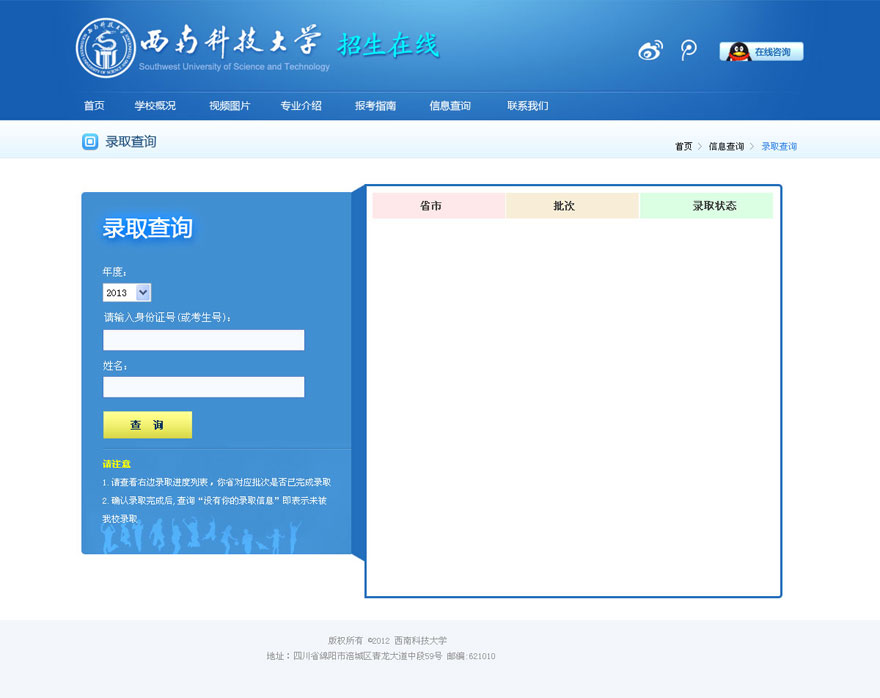Follow the 首页 breadcrumb link
880x698 pixels.
click(683, 146)
